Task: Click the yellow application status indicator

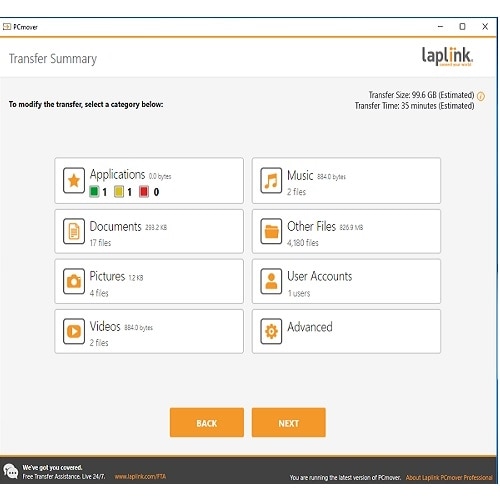Action: pos(119,191)
